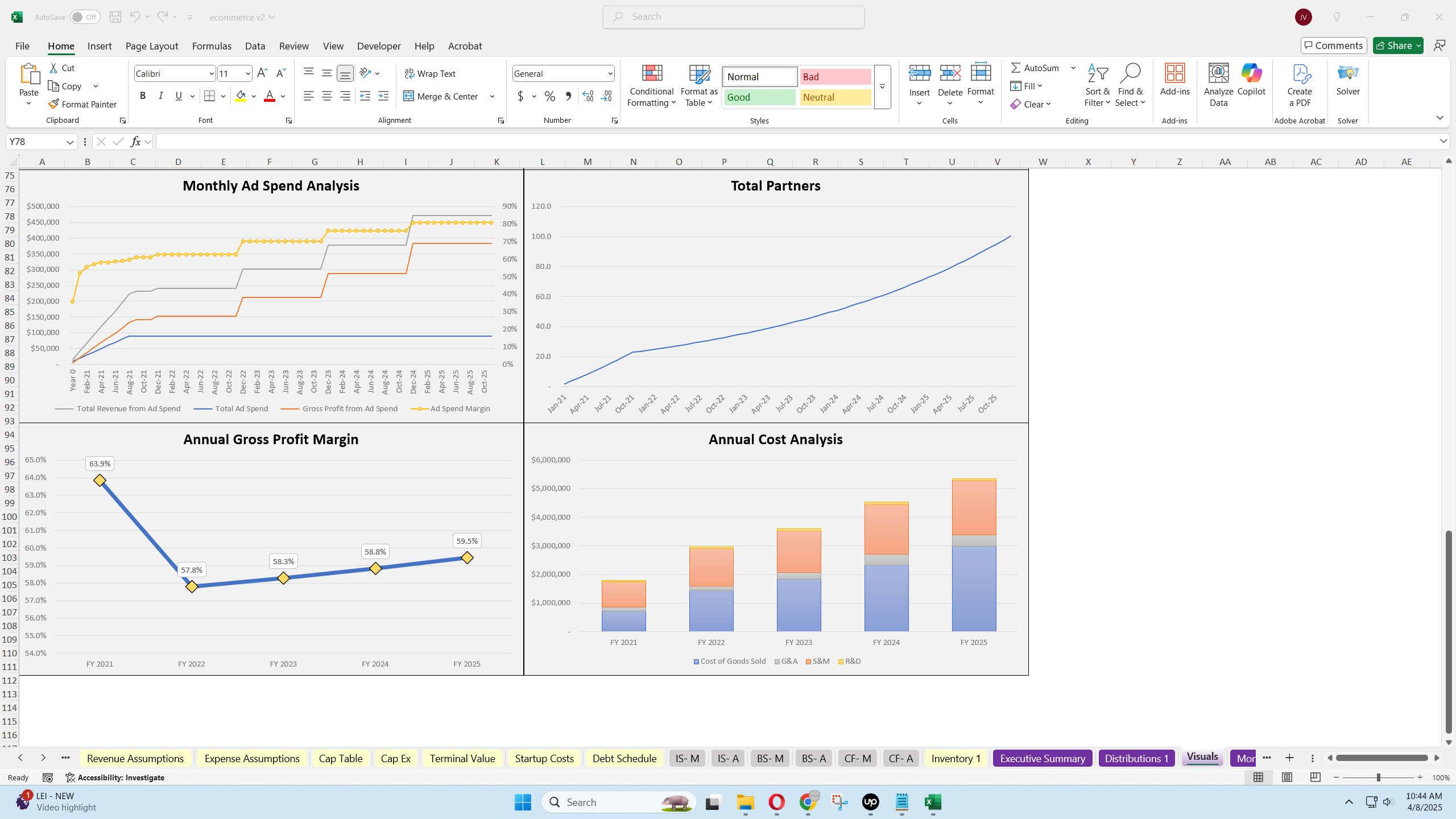This screenshot has width=1456, height=819.
Task: Apply Bold formatting
Action: coord(143,96)
